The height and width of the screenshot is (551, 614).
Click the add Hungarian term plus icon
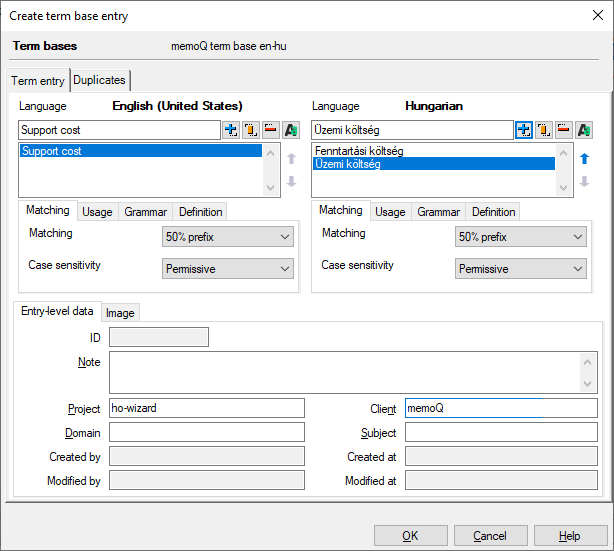[524, 130]
